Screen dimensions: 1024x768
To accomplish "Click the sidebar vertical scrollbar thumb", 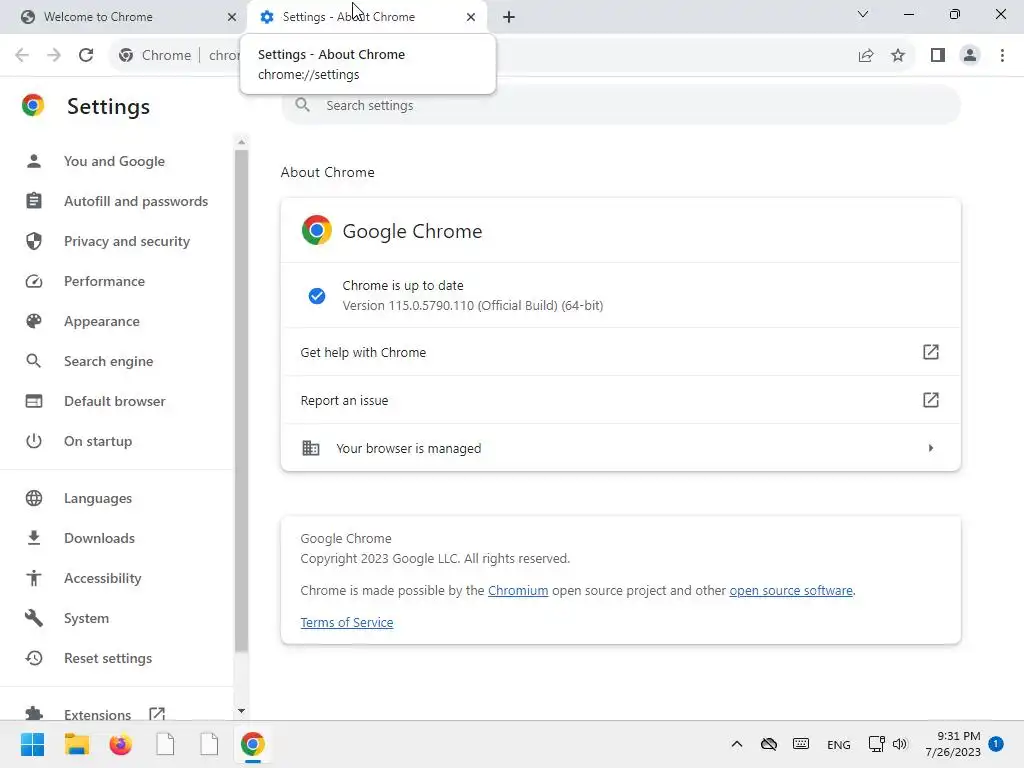I will coord(241,400).
